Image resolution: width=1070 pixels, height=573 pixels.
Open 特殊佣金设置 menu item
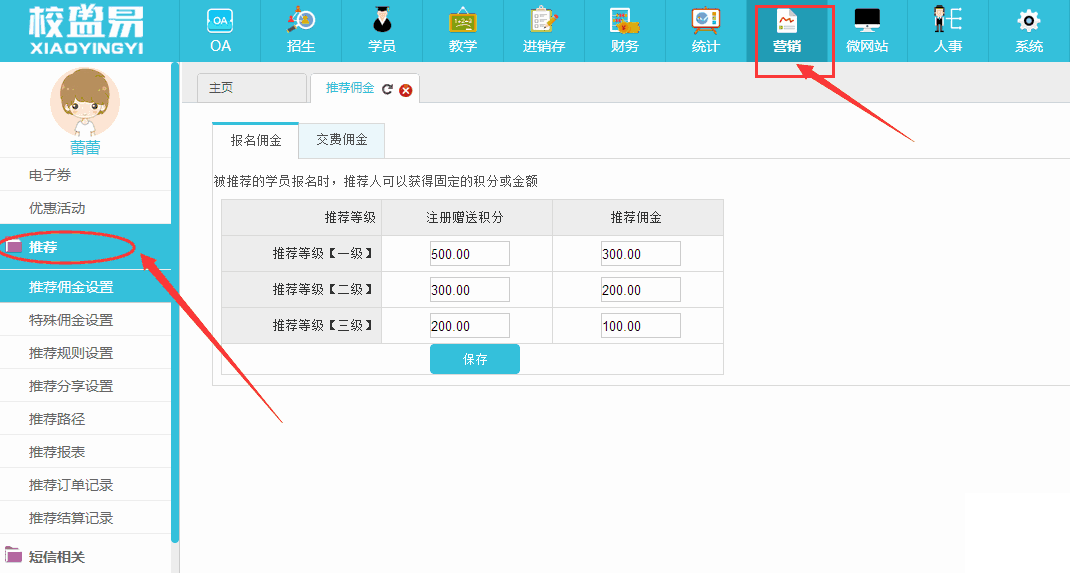[85, 320]
